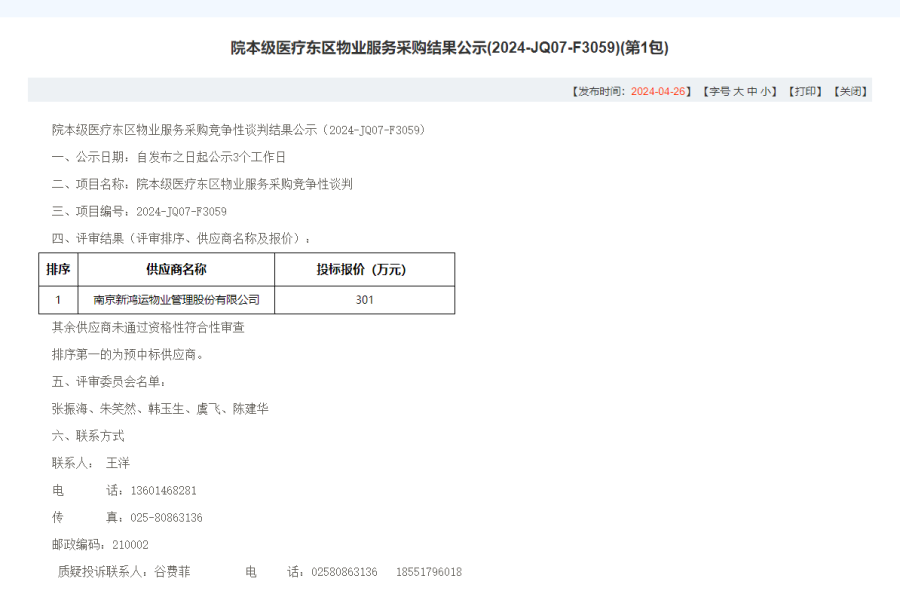The image size is (900, 600).
Task: Click contact person name 王洋
Action: click(x=118, y=464)
